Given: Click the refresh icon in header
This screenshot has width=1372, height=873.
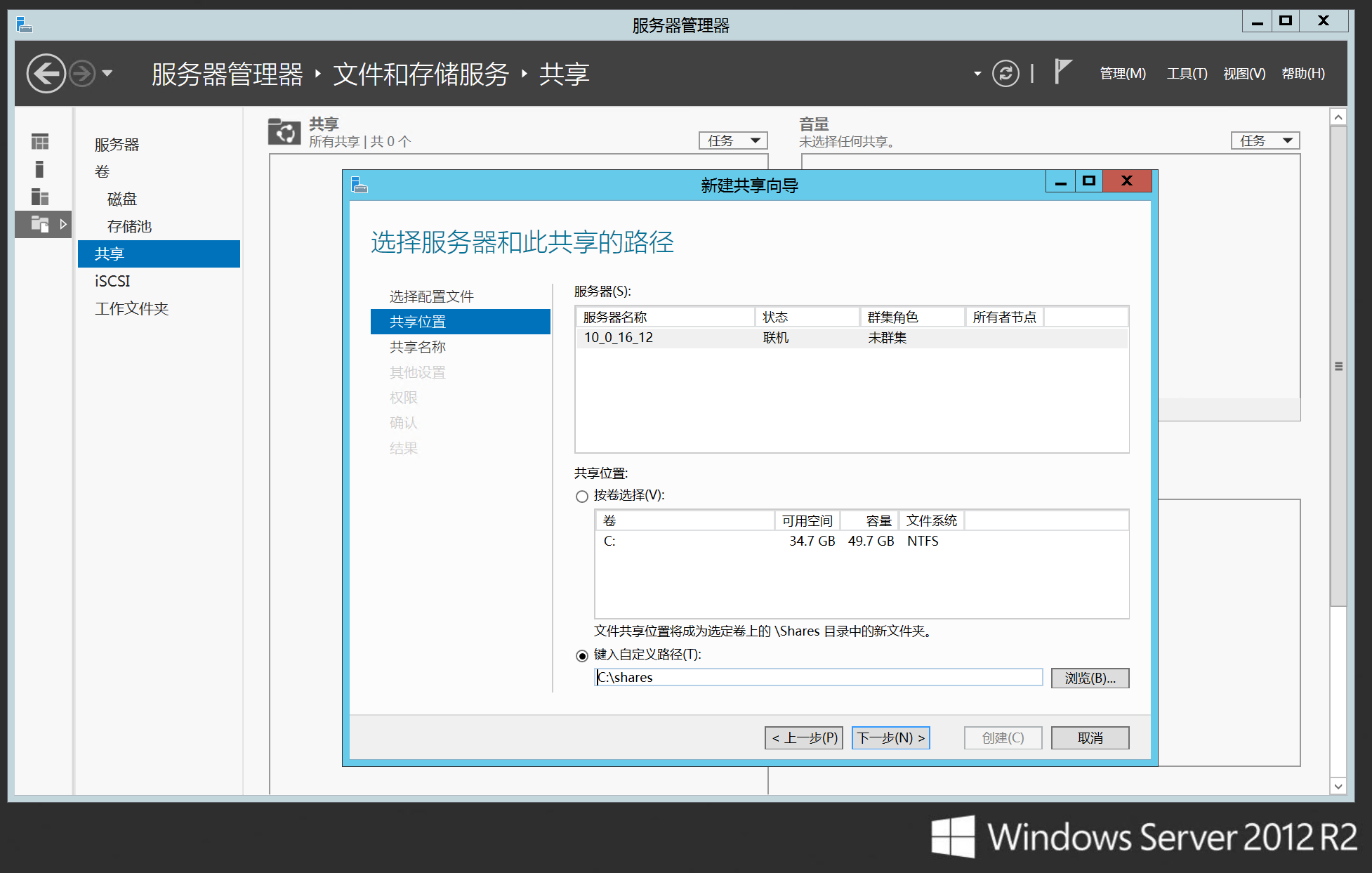Looking at the screenshot, I should pyautogui.click(x=1005, y=73).
